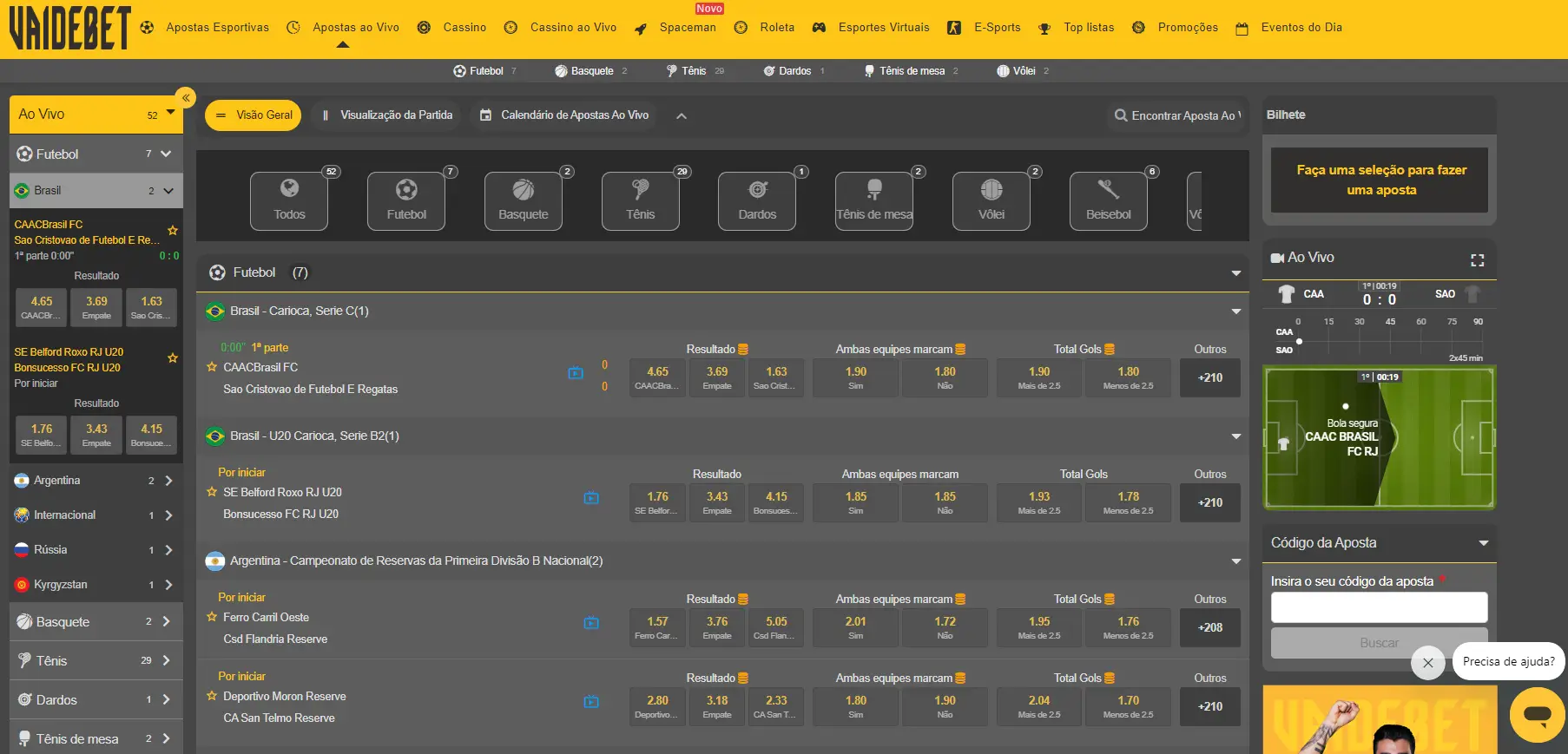Favorite Deportivo Moron Reserve match
Image resolution: width=1568 pixels, height=754 pixels.
coord(212,696)
